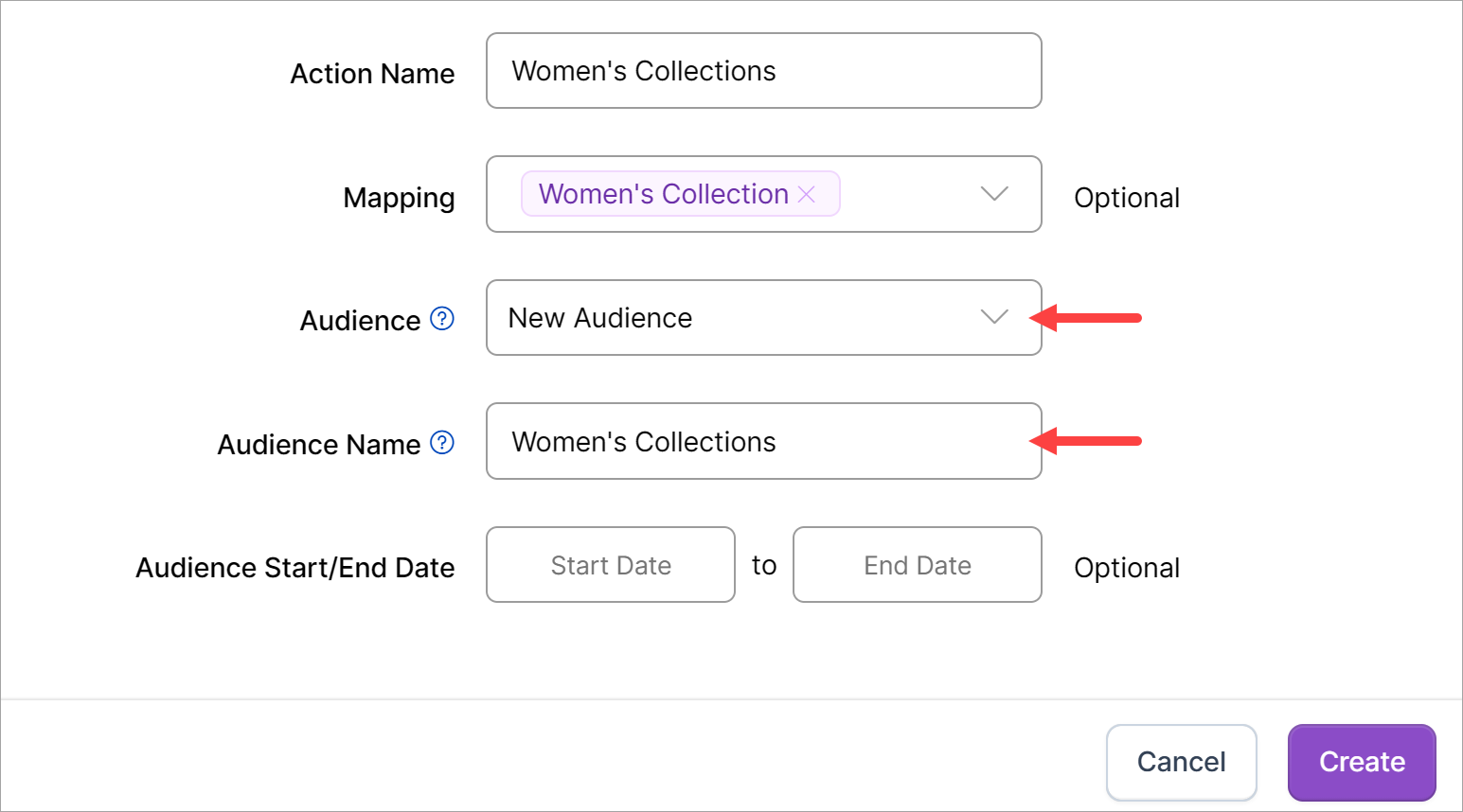1463x812 pixels.
Task: Click the help icon beside Audience
Action: coord(442,319)
